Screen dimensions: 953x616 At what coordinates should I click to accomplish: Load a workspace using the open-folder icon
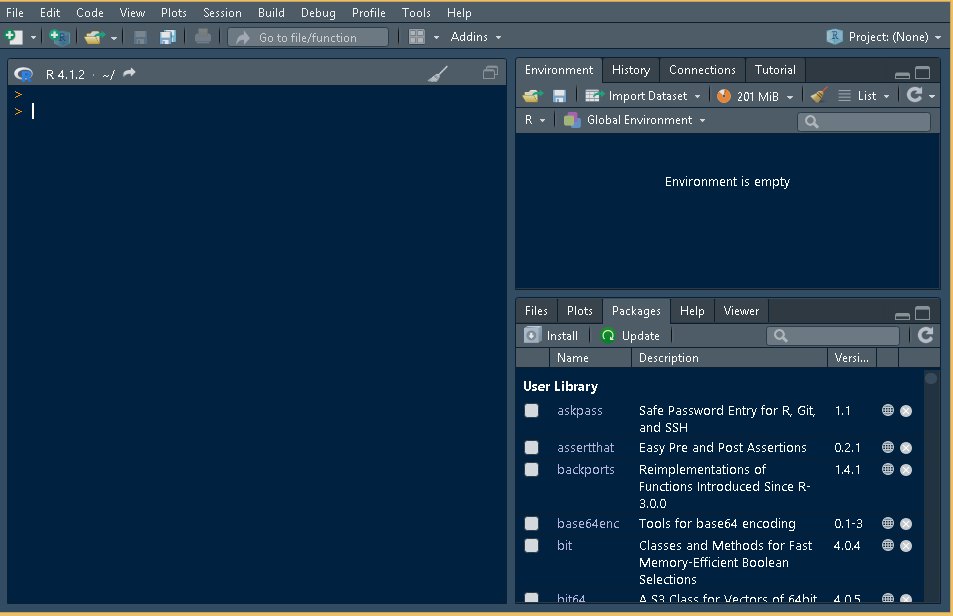point(532,95)
